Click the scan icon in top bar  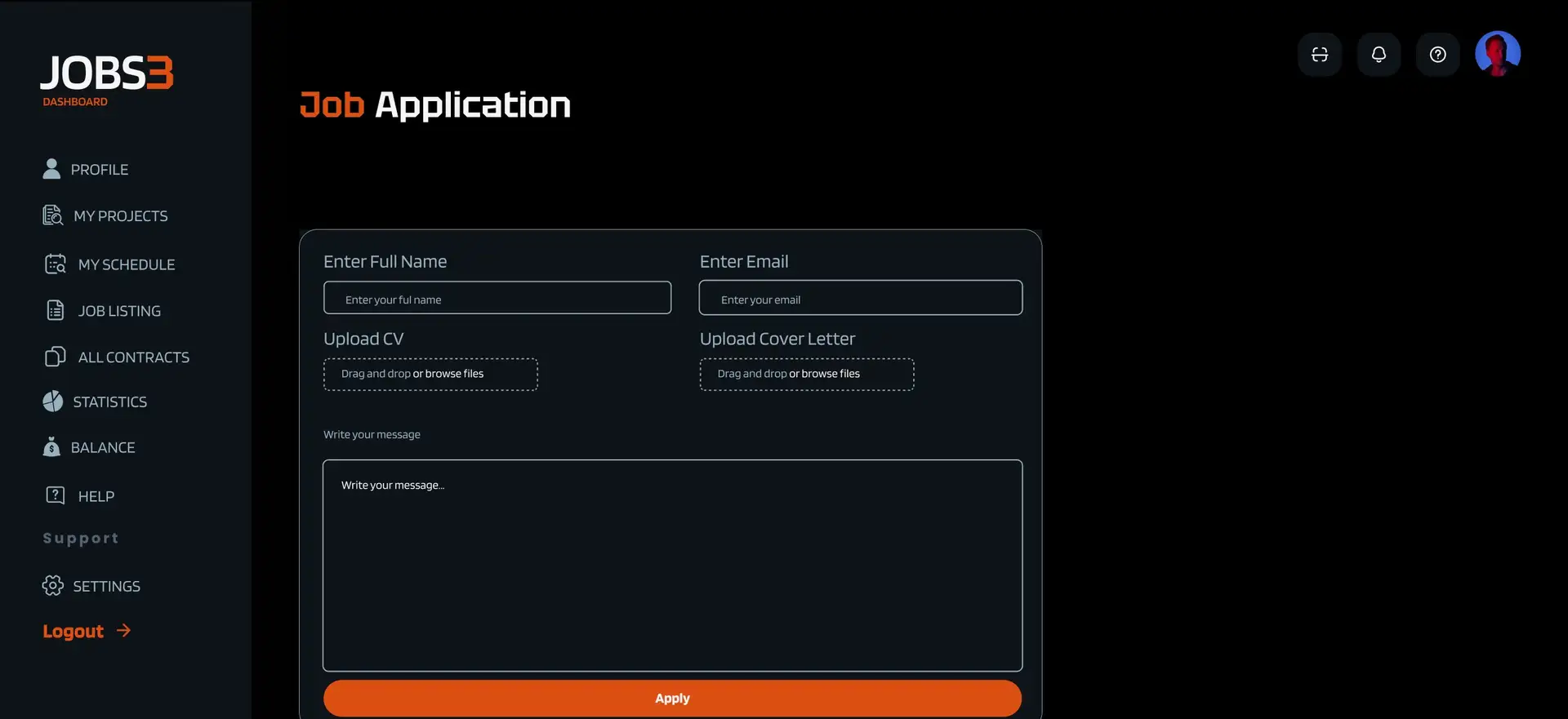tap(1319, 55)
